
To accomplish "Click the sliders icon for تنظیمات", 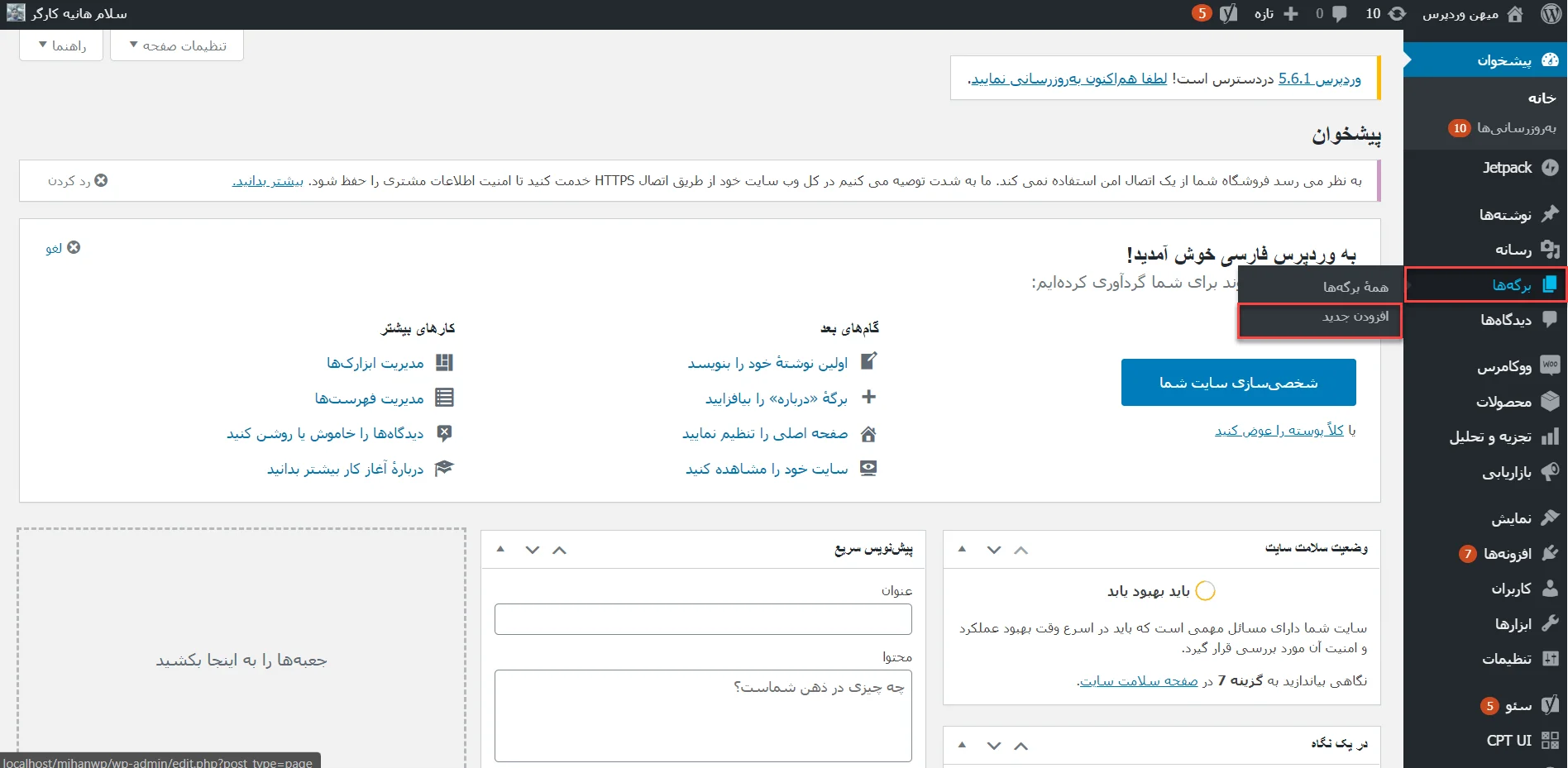I will tap(1551, 658).
